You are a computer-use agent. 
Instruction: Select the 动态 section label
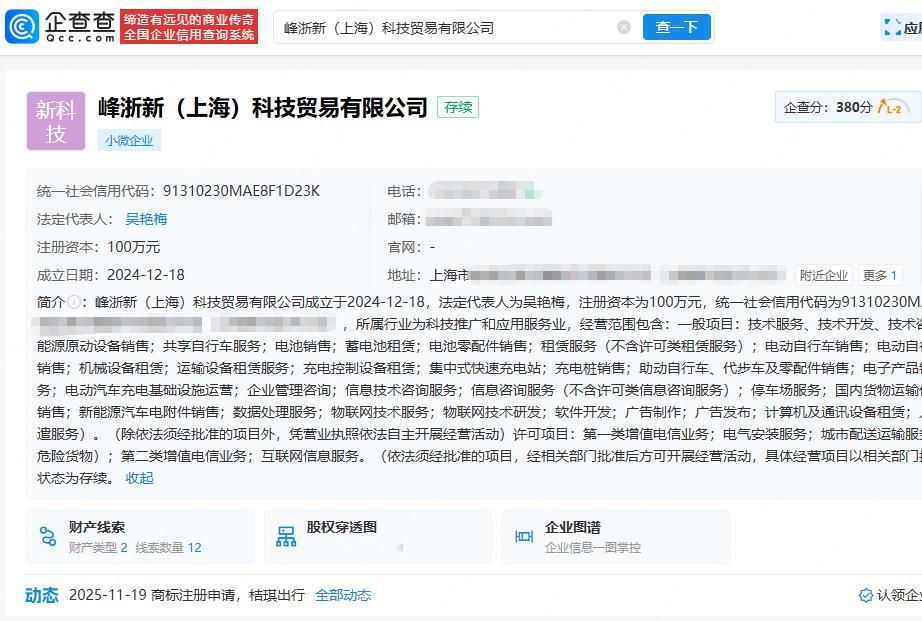click(41, 595)
